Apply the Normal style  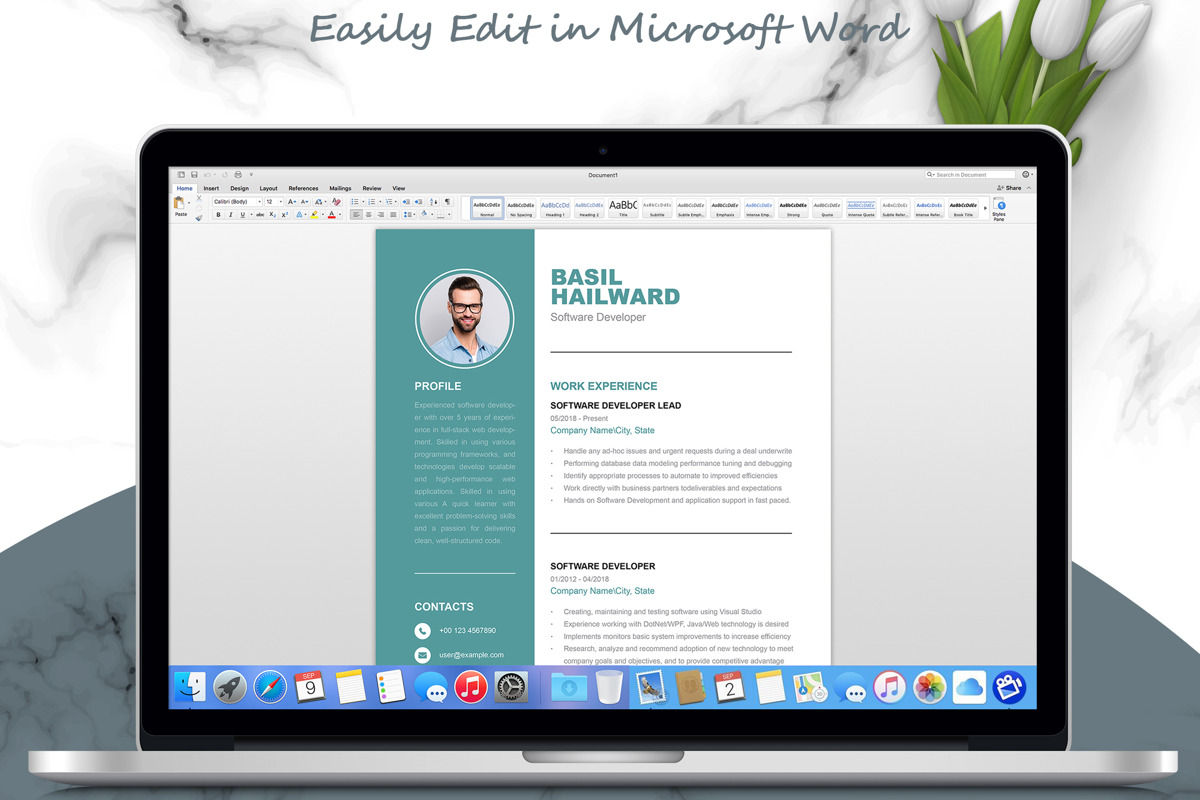pos(487,208)
